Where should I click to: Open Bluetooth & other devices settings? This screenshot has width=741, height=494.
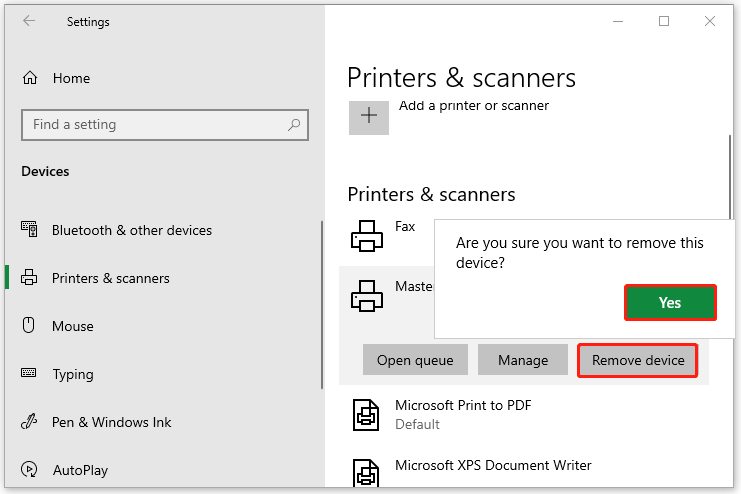(x=132, y=230)
